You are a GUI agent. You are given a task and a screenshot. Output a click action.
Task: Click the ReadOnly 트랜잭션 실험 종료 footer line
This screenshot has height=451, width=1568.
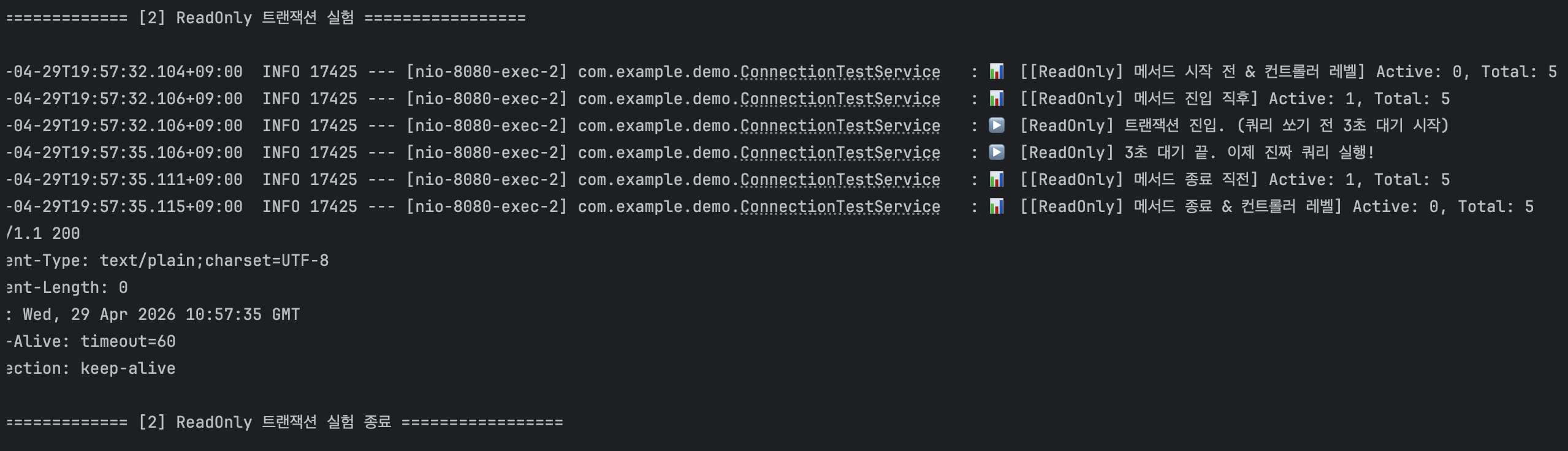284,422
